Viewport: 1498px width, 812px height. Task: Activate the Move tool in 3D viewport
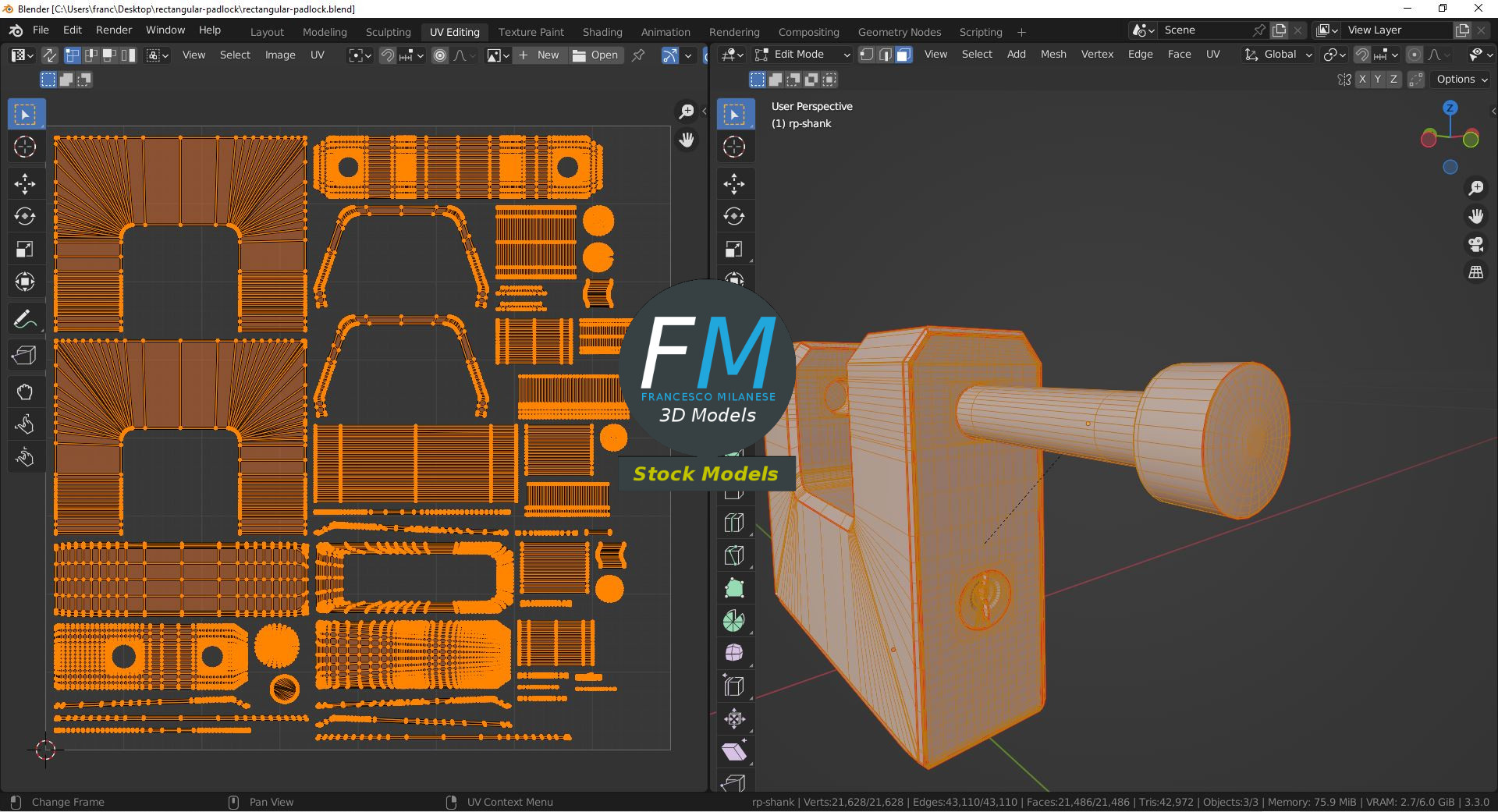click(x=734, y=184)
